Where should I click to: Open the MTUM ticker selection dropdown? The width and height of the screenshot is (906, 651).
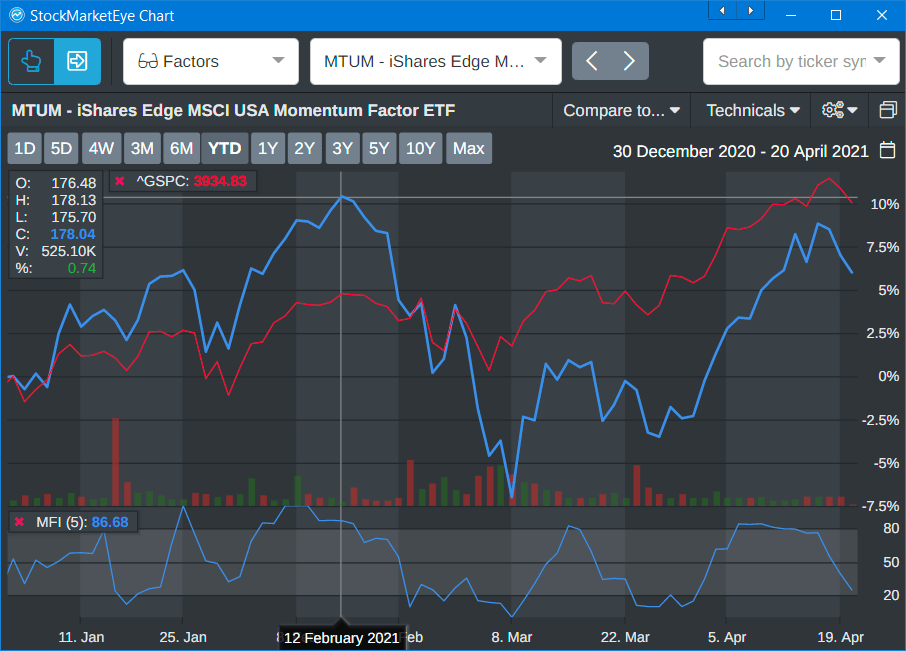point(436,61)
